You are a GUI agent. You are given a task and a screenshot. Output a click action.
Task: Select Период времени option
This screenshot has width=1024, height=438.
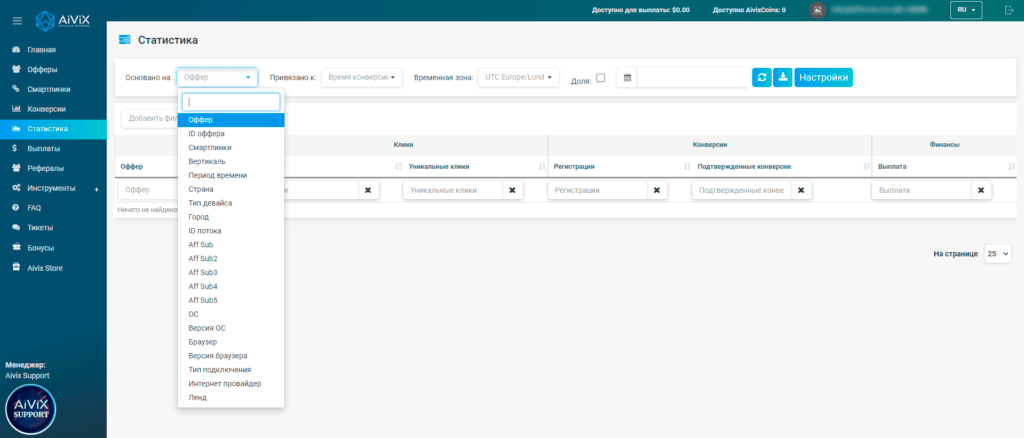point(231,176)
